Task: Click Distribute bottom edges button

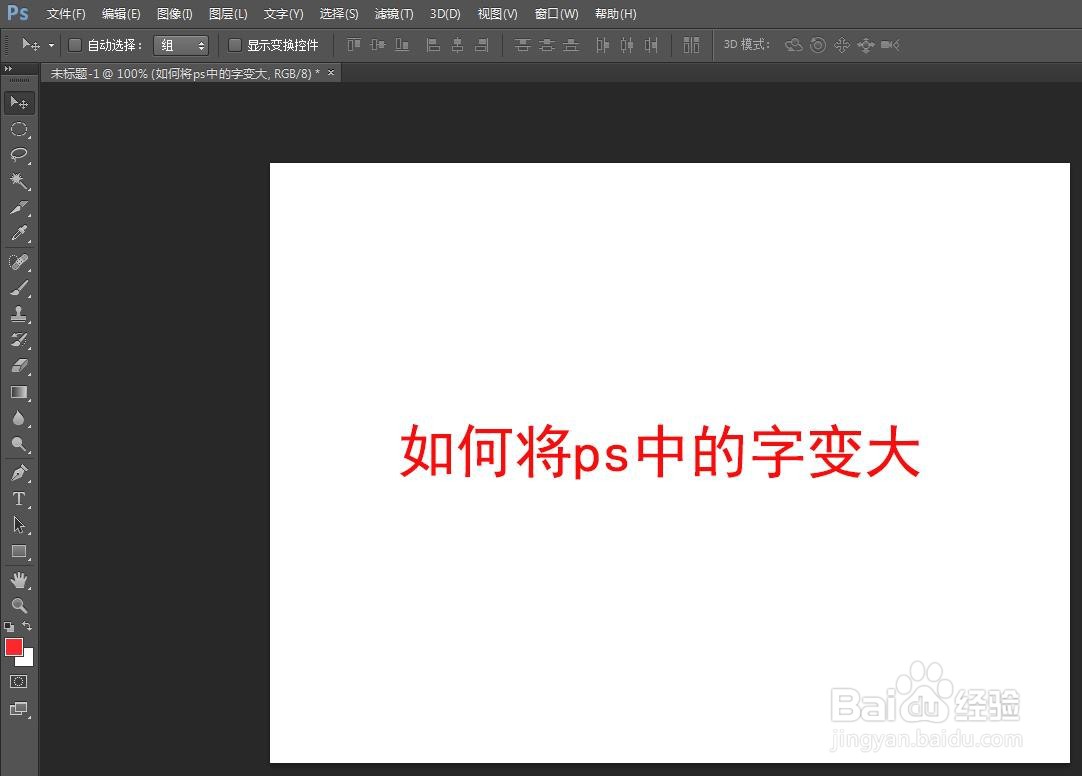Action: click(x=571, y=46)
